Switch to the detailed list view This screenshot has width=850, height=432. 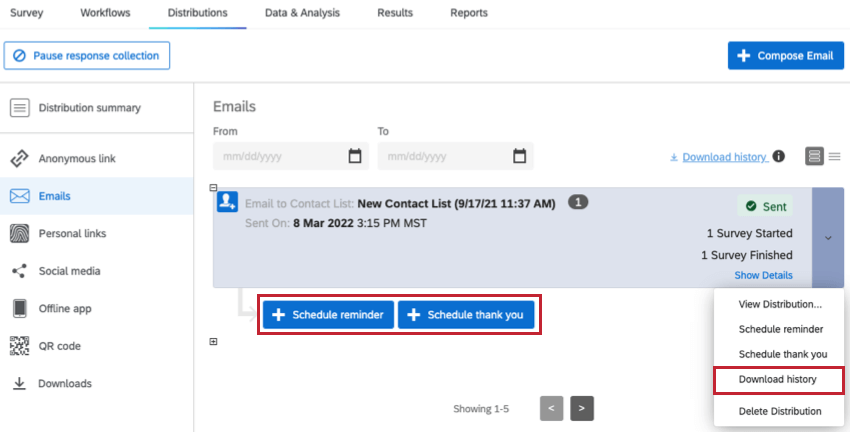pos(814,157)
